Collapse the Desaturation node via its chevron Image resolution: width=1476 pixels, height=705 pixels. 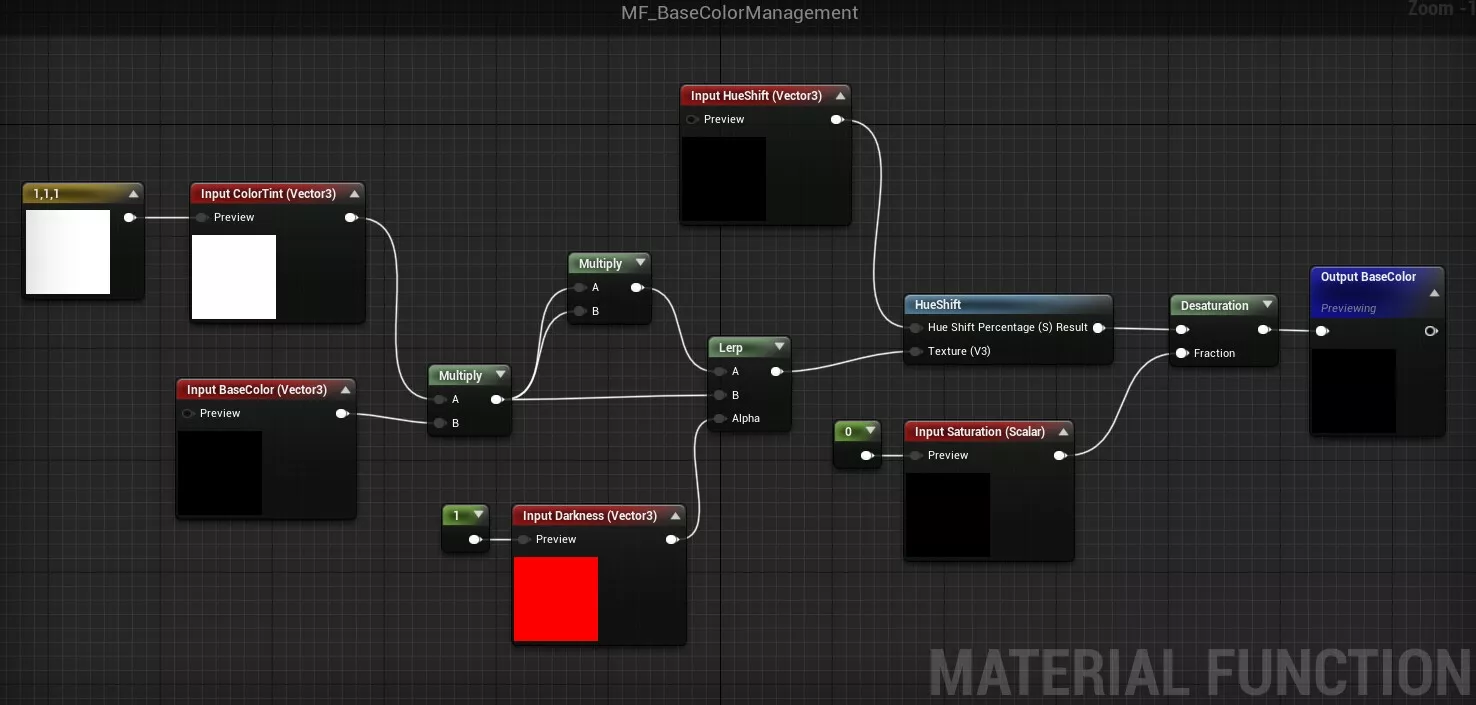pyautogui.click(x=1267, y=305)
